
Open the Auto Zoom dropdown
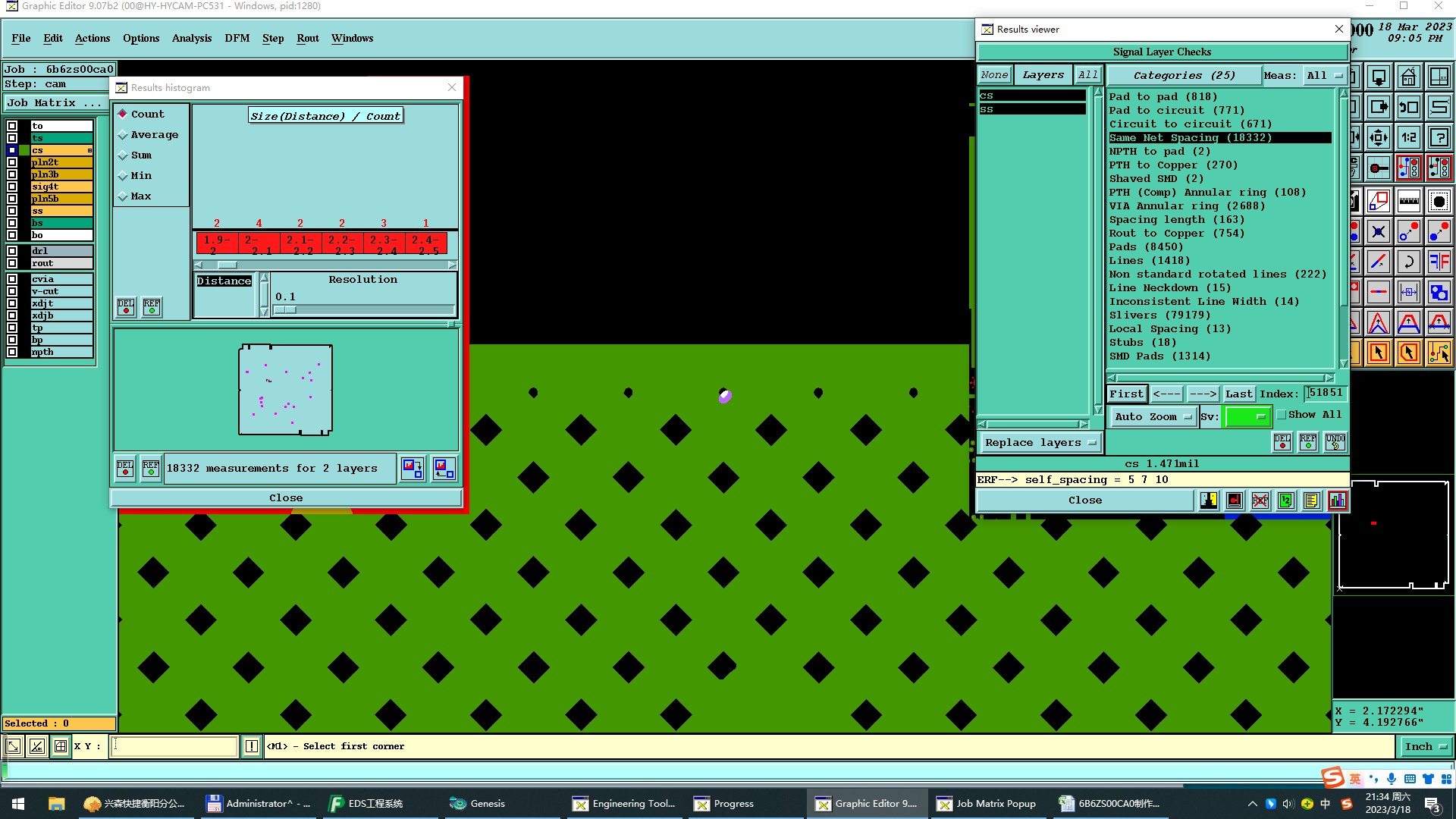coord(1153,416)
